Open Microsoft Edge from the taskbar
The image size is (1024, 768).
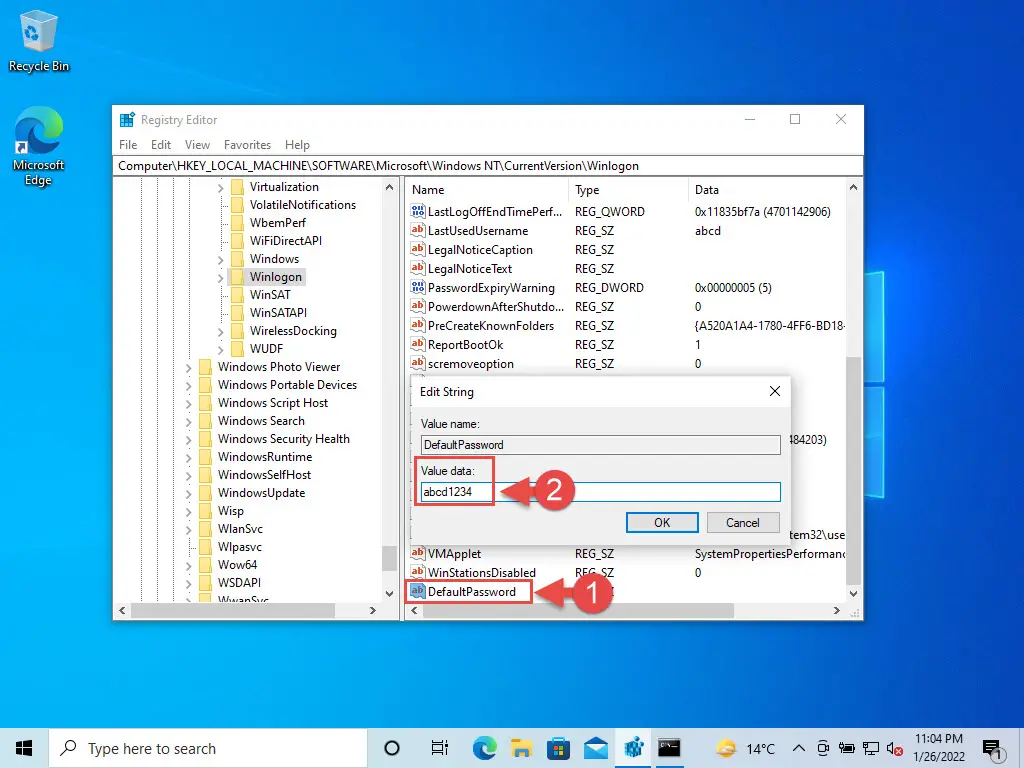pyautogui.click(x=484, y=747)
